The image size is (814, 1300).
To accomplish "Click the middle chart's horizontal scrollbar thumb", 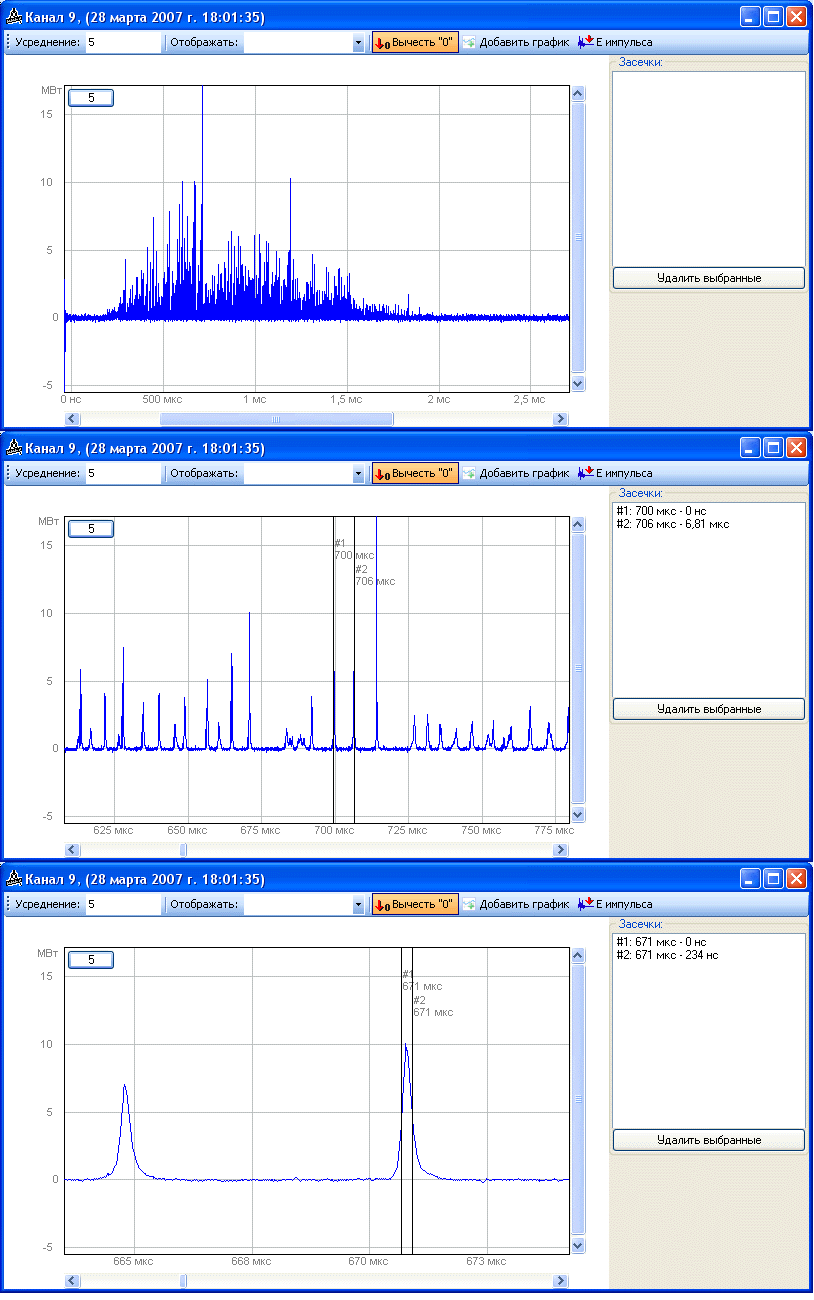I will coord(183,850).
